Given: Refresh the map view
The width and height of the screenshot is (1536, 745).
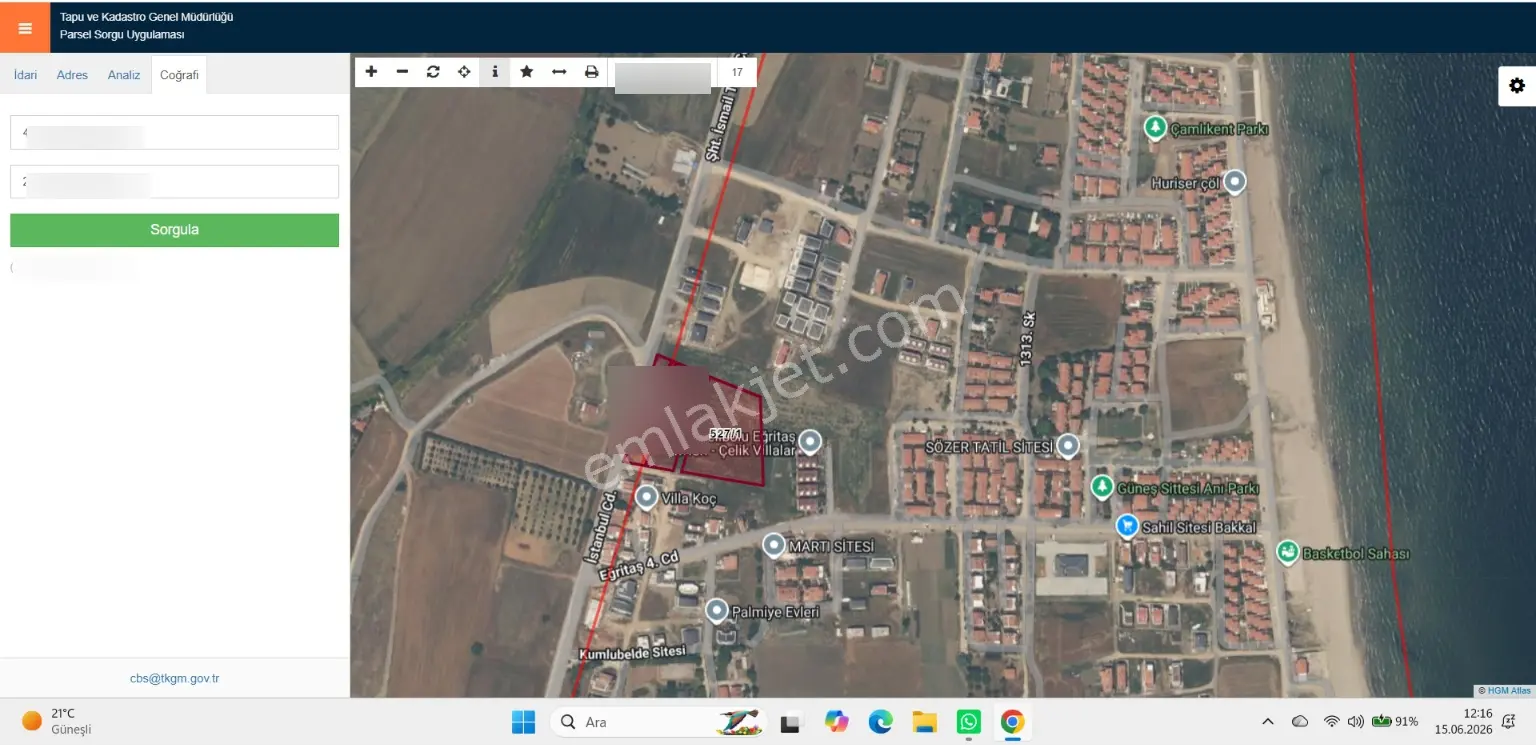Looking at the screenshot, I should [433, 72].
